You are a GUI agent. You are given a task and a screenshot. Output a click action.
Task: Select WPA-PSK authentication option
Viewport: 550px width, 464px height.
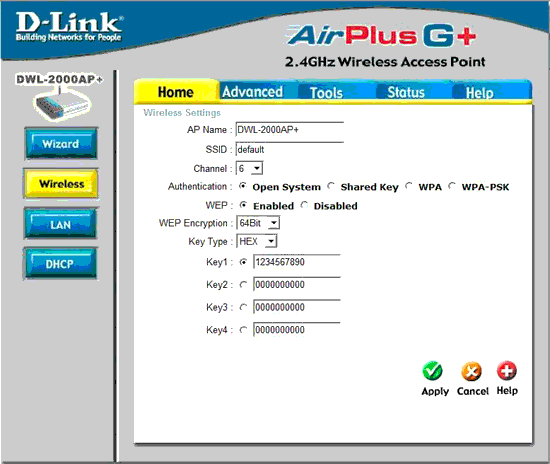(452, 186)
